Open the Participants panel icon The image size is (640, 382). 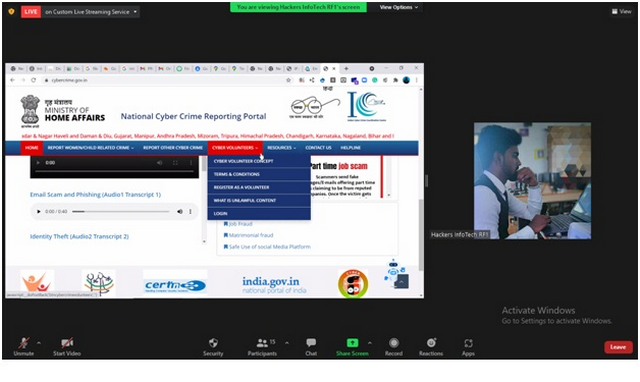click(262, 343)
